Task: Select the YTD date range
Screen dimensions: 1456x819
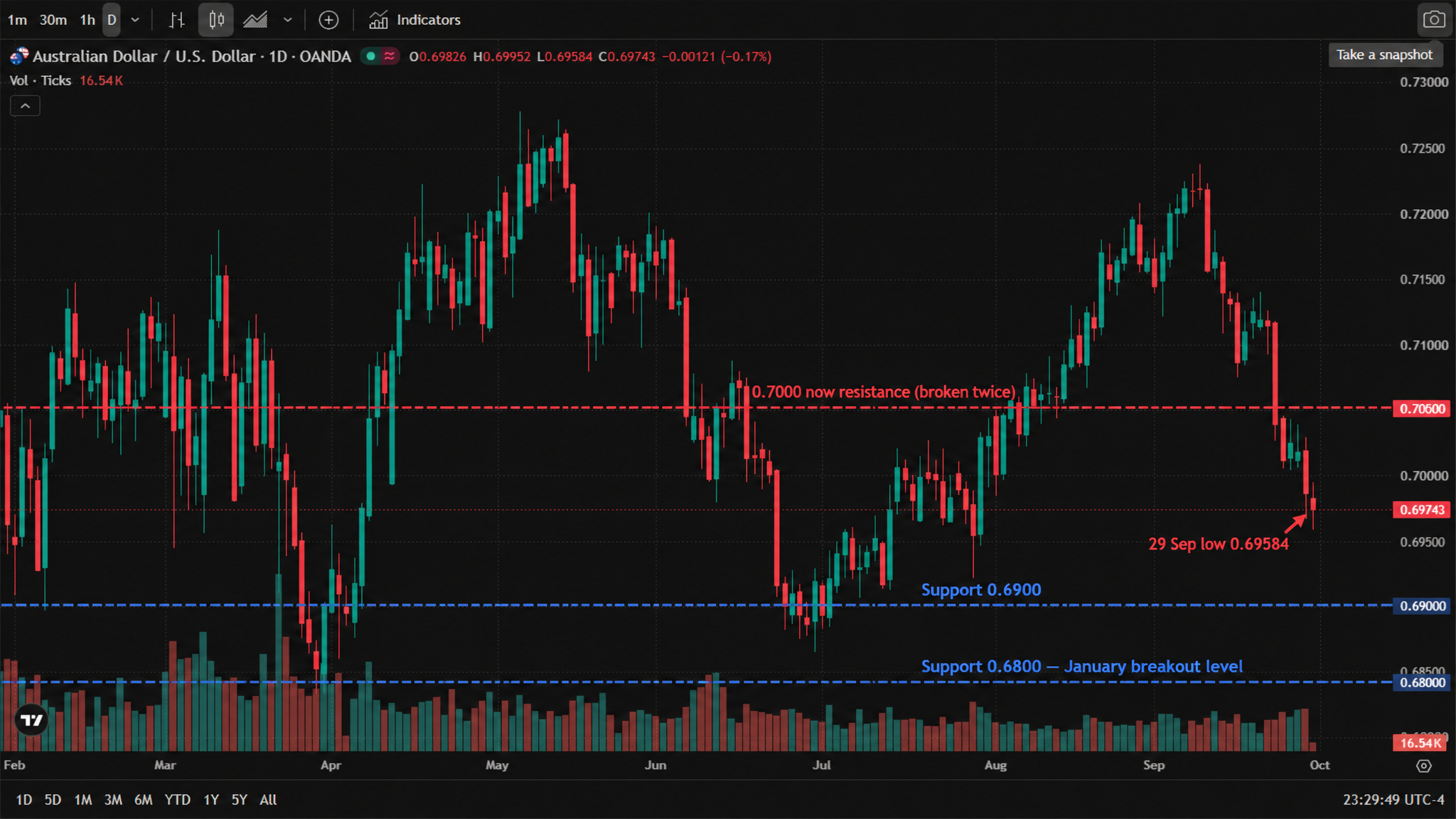Action: click(177, 800)
